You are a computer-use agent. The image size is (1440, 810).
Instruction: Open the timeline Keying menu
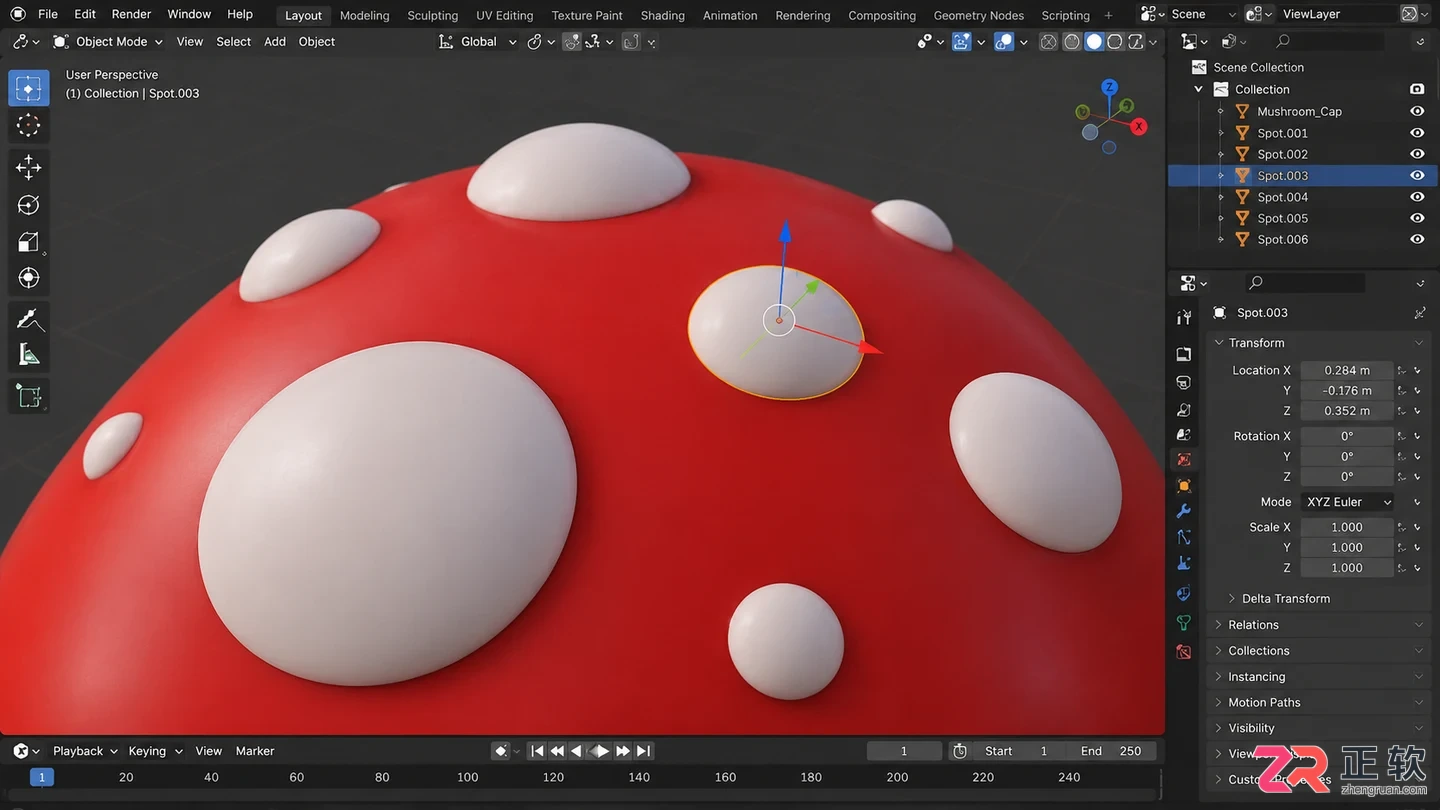coord(155,751)
